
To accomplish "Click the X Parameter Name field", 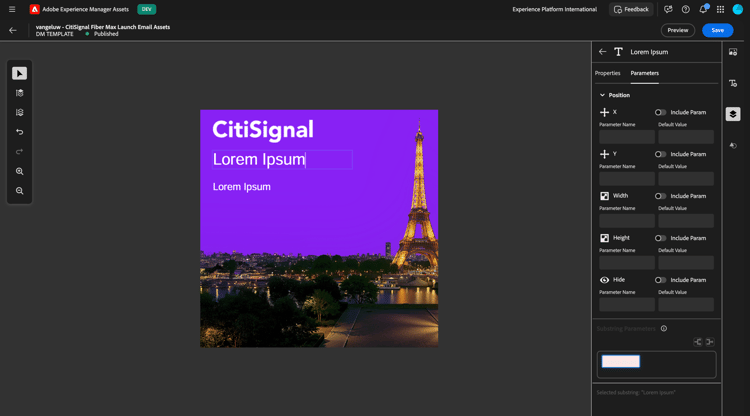I will click(x=627, y=137).
